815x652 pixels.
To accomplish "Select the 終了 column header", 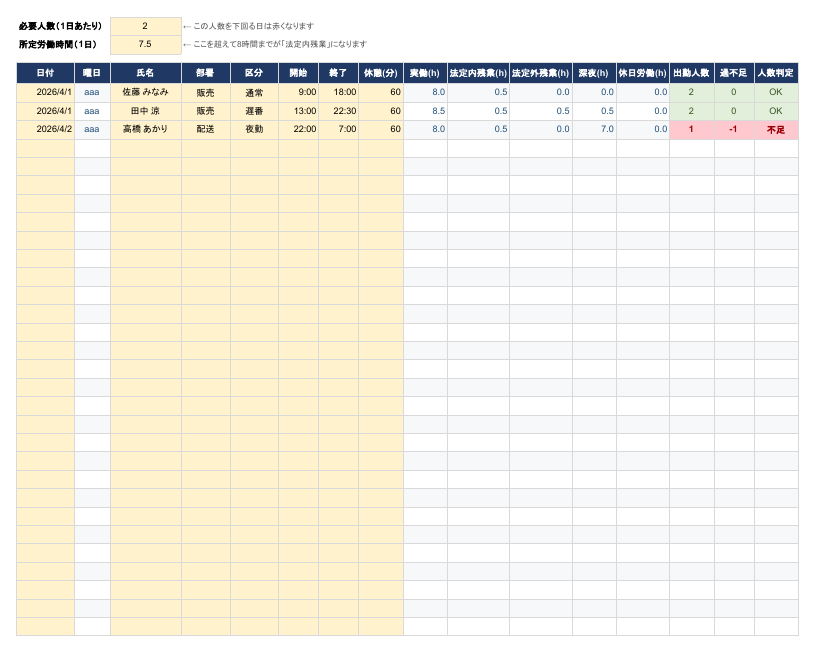I will click(338, 73).
